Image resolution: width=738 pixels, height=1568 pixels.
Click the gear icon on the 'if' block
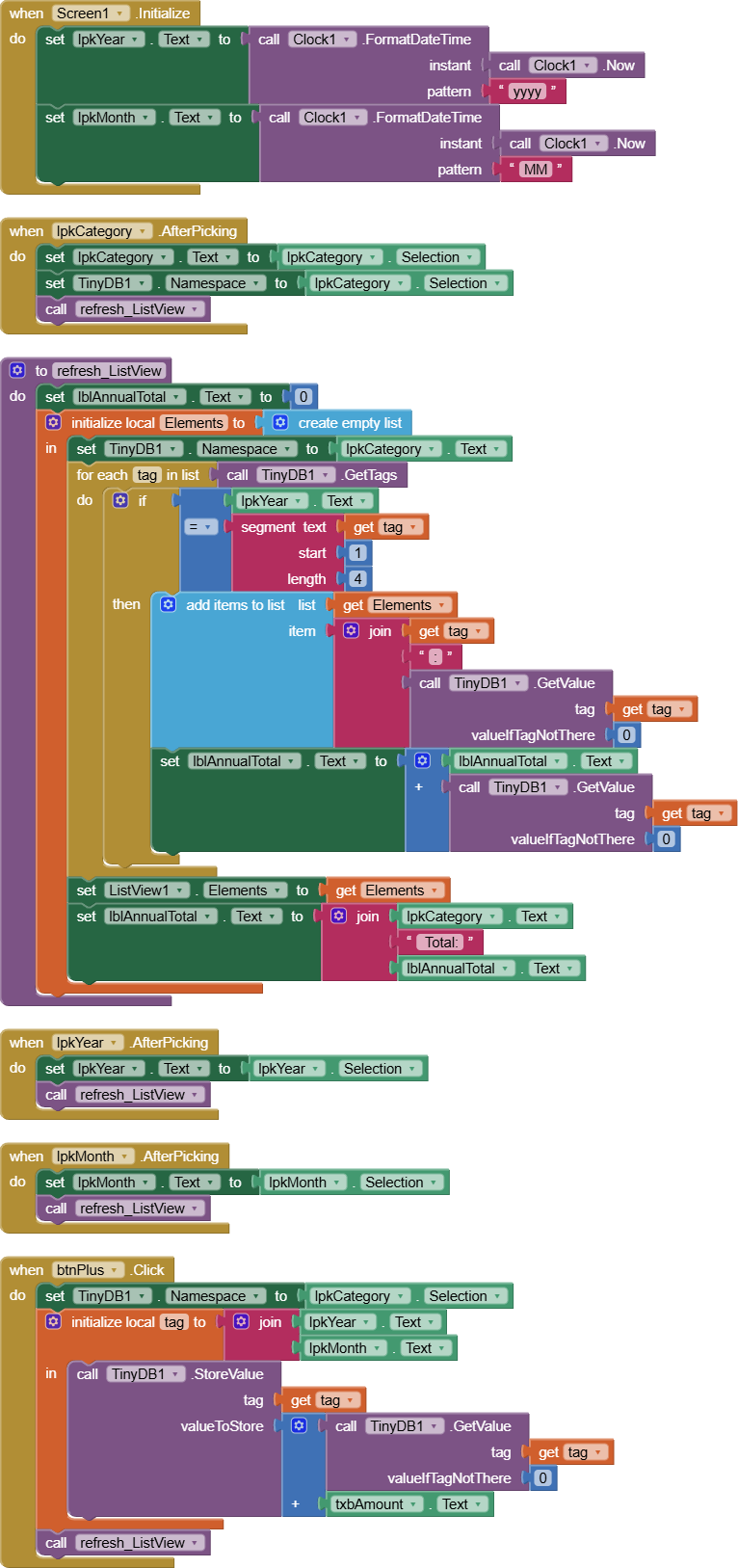tap(120, 500)
